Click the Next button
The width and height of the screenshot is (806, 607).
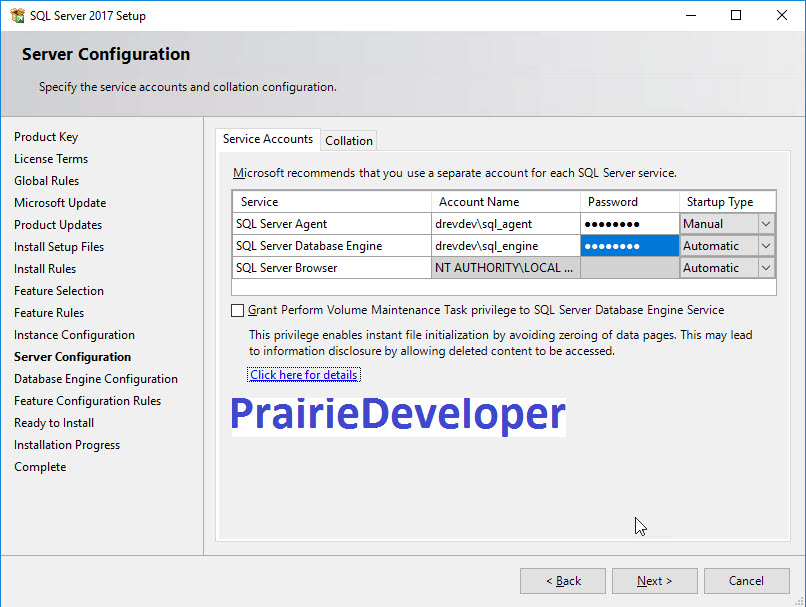(654, 581)
